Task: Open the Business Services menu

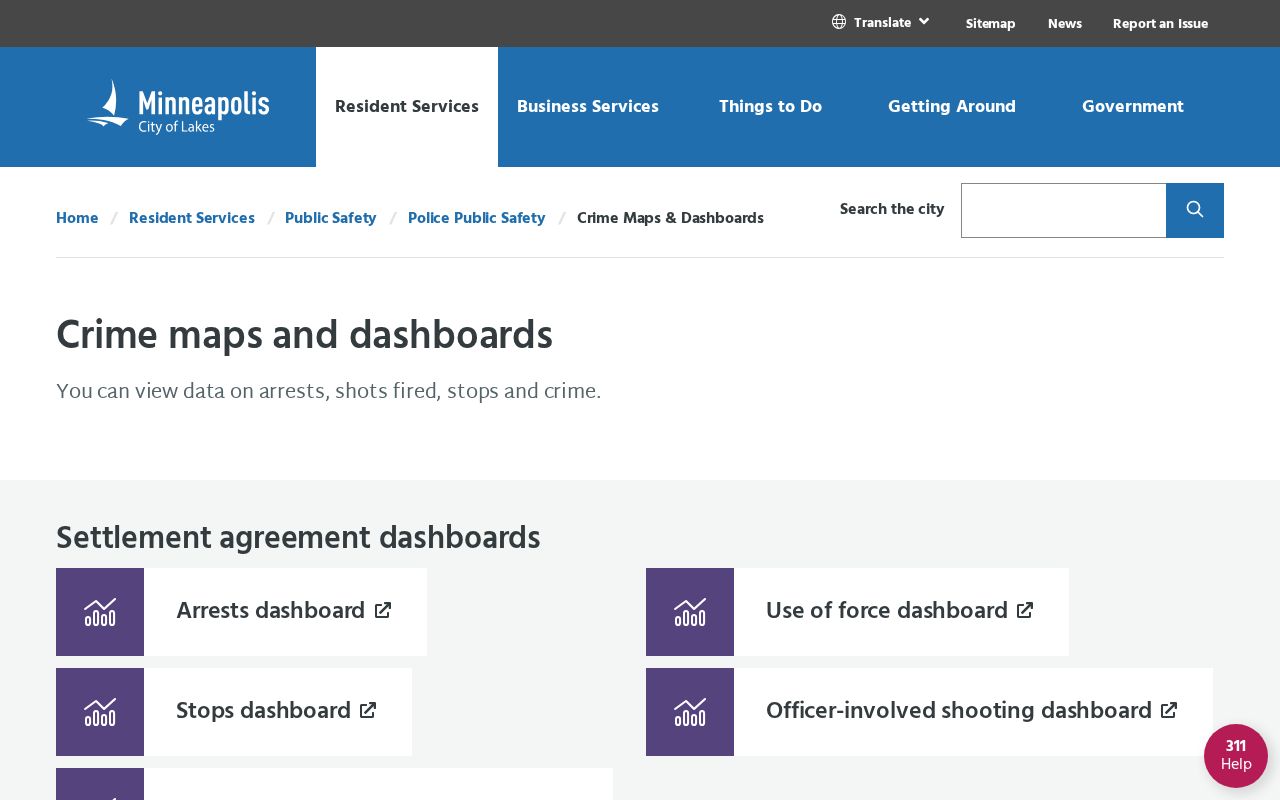Action: coord(588,107)
